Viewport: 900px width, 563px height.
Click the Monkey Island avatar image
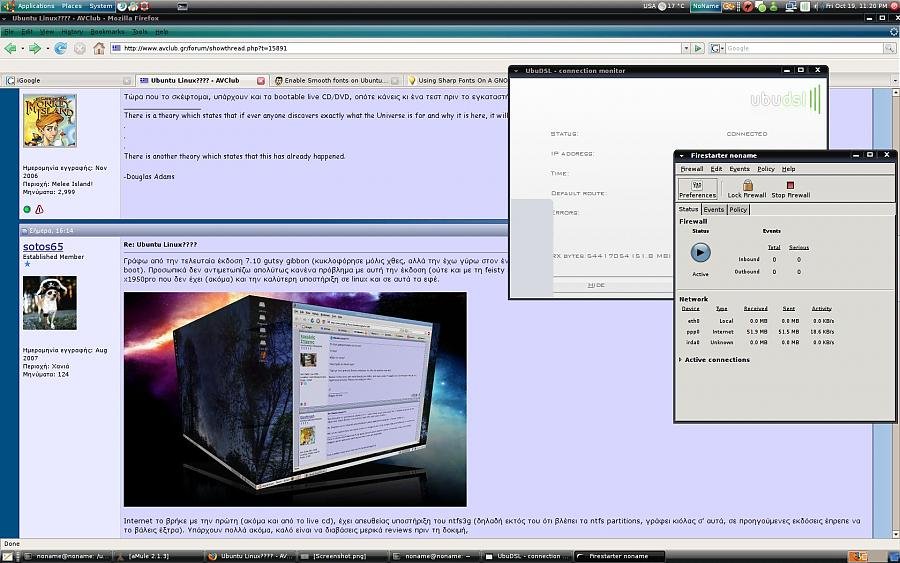pyautogui.click(x=49, y=121)
